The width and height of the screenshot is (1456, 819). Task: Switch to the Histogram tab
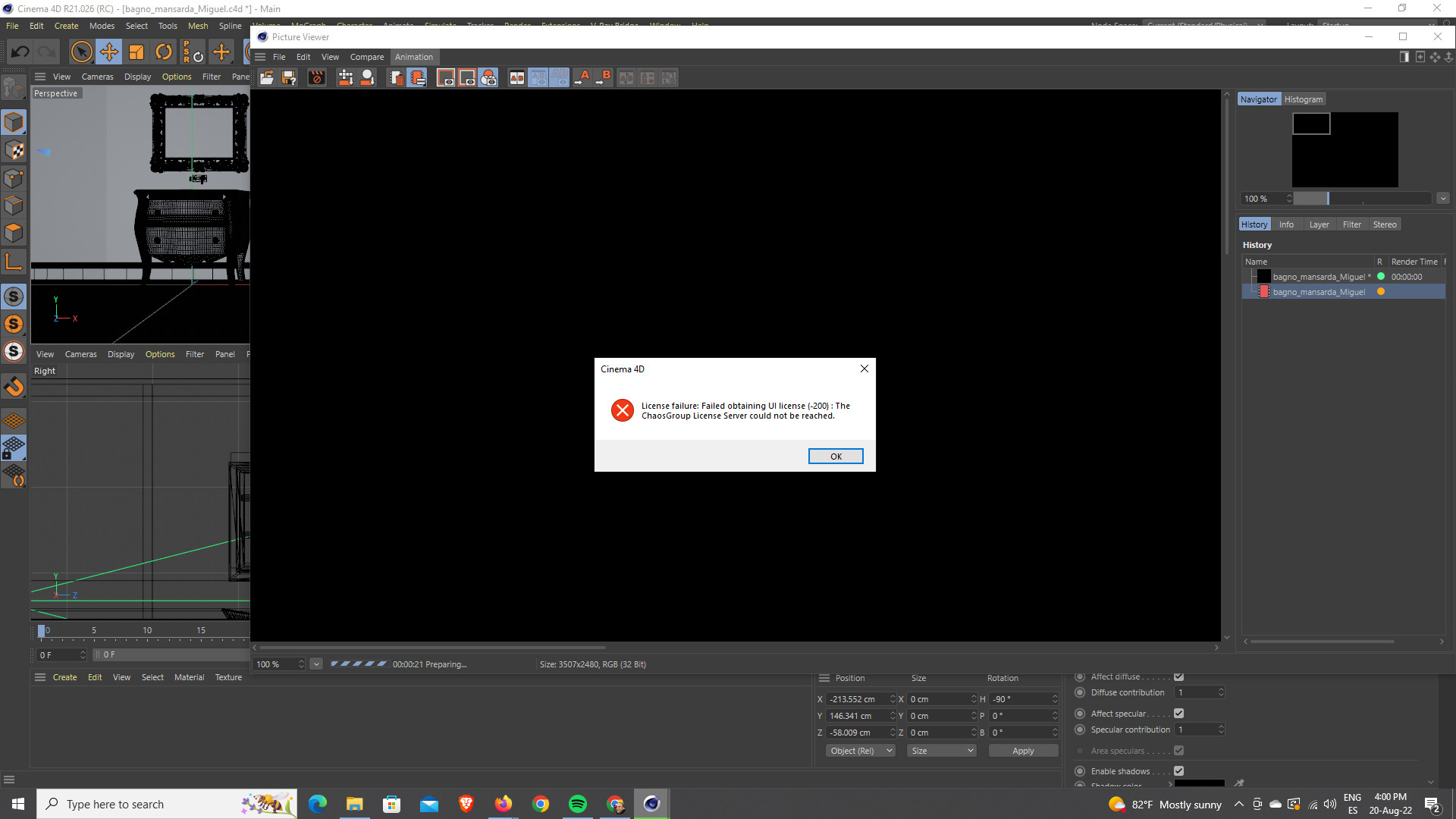click(x=1303, y=99)
